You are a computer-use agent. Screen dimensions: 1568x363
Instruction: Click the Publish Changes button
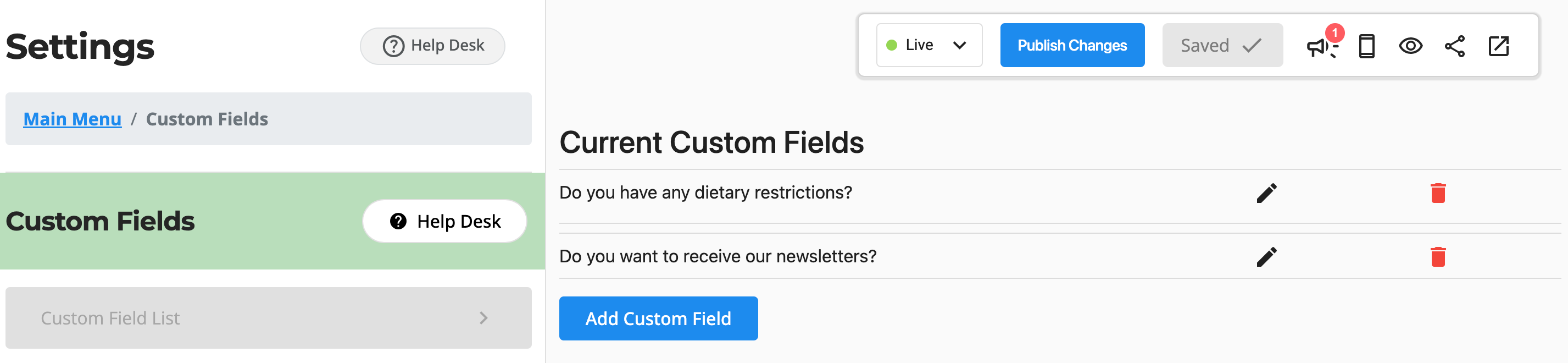[1072, 45]
